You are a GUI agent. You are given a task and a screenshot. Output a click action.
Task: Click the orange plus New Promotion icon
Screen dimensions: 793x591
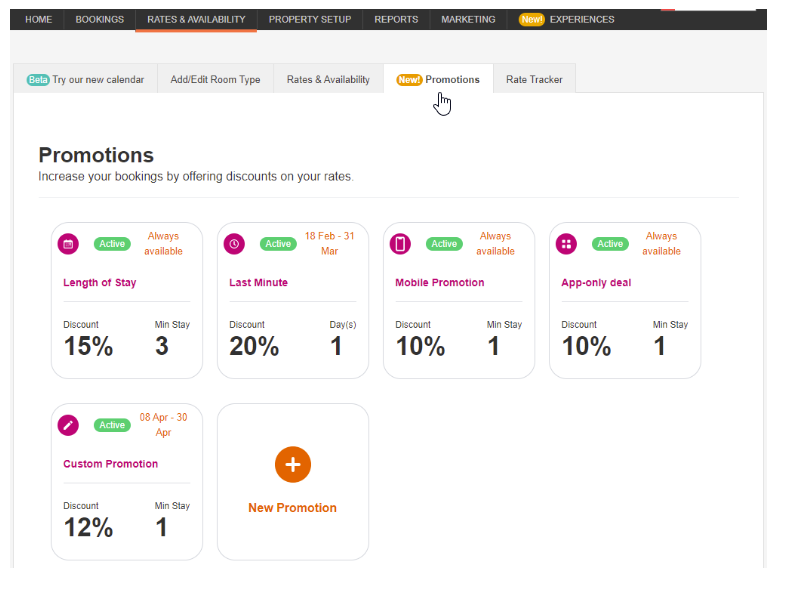(293, 465)
